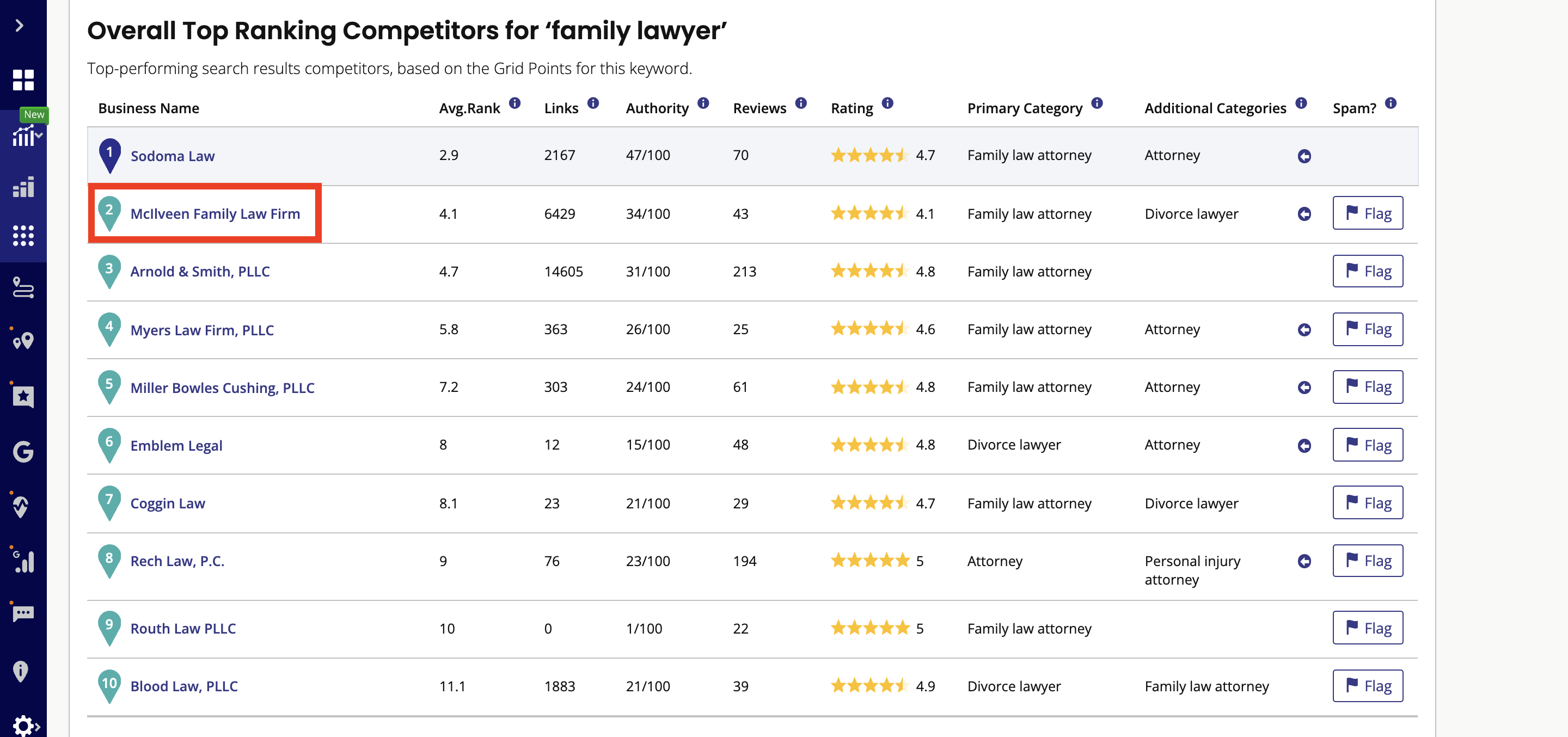The width and height of the screenshot is (1568, 737).
Task: Show info tooltip for Reviews column
Action: [801, 103]
